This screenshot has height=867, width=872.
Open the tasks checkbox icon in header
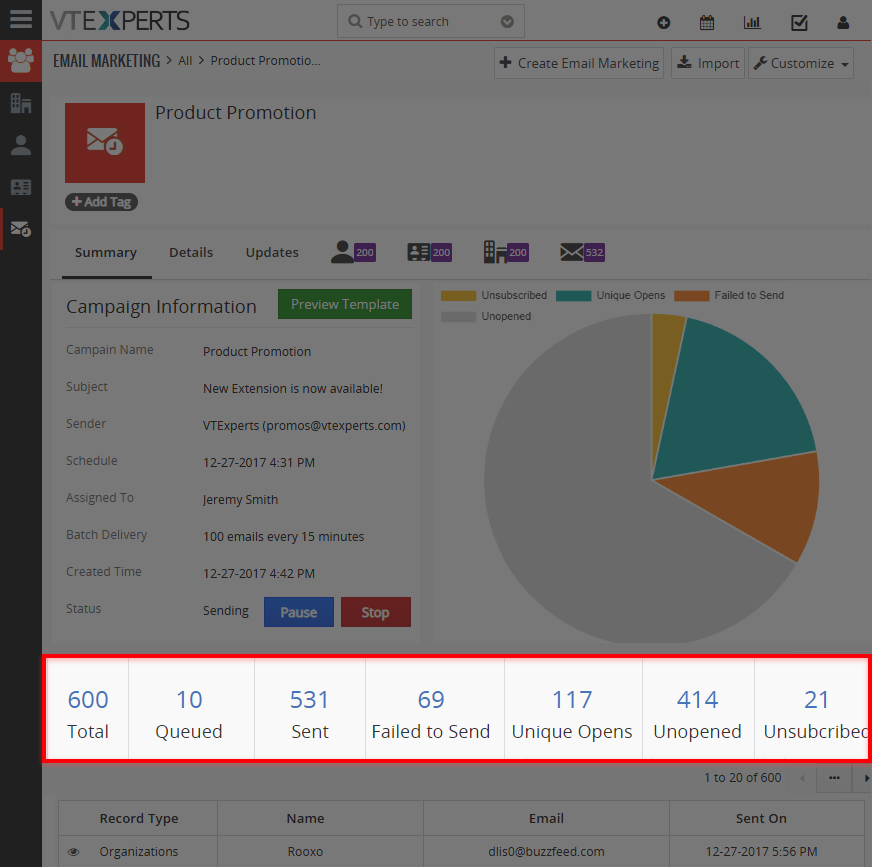[x=799, y=23]
